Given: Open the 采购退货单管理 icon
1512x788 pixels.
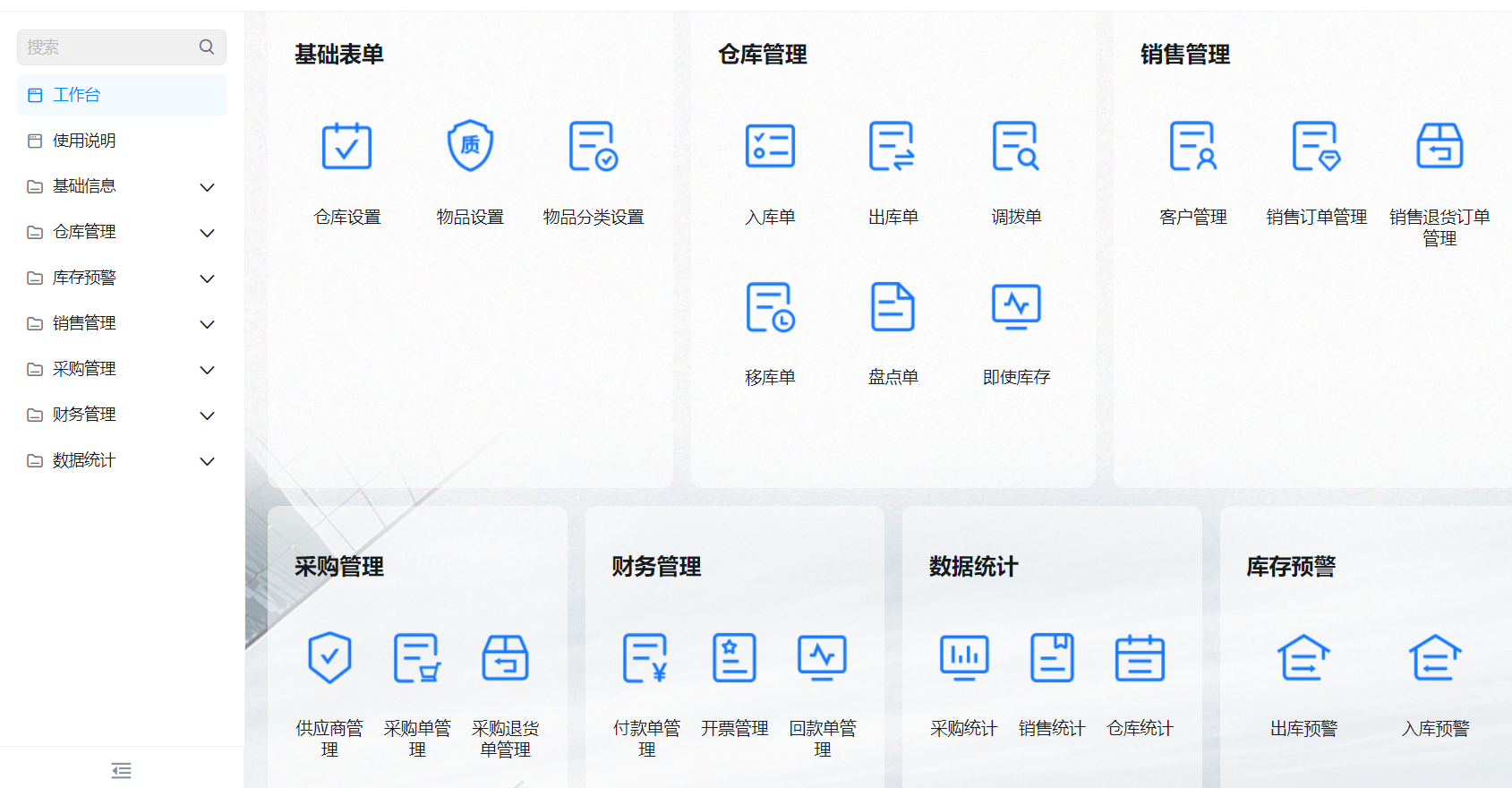Looking at the screenshot, I should 505,658.
